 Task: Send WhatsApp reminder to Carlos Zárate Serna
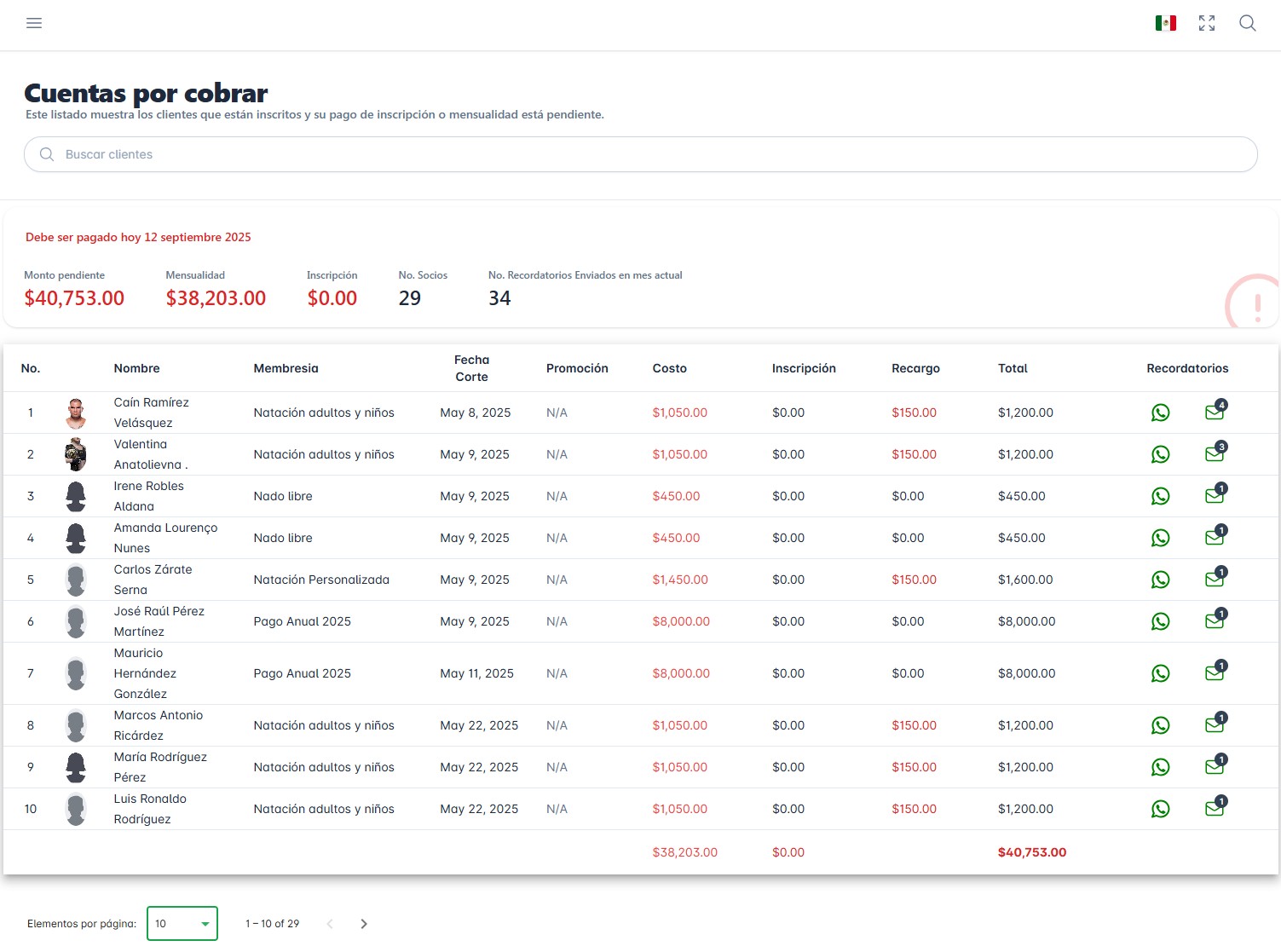[1160, 580]
